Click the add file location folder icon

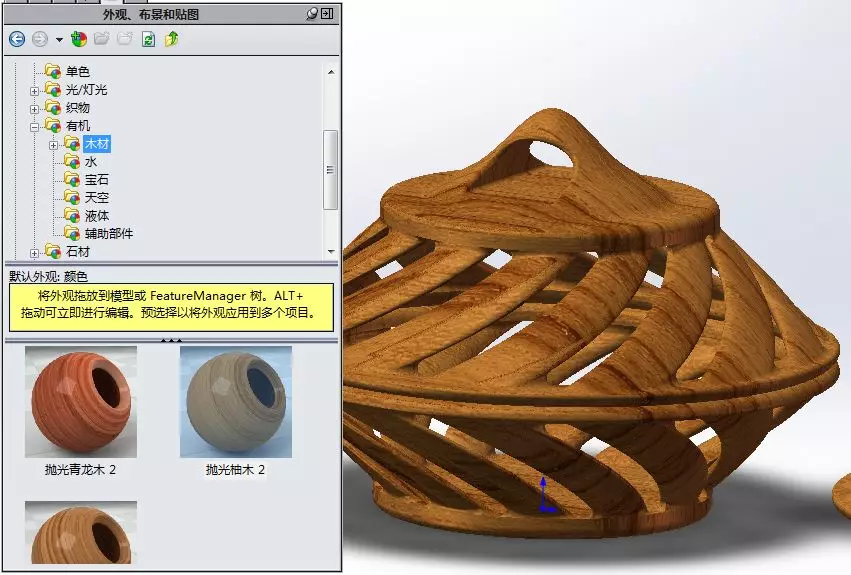point(101,39)
